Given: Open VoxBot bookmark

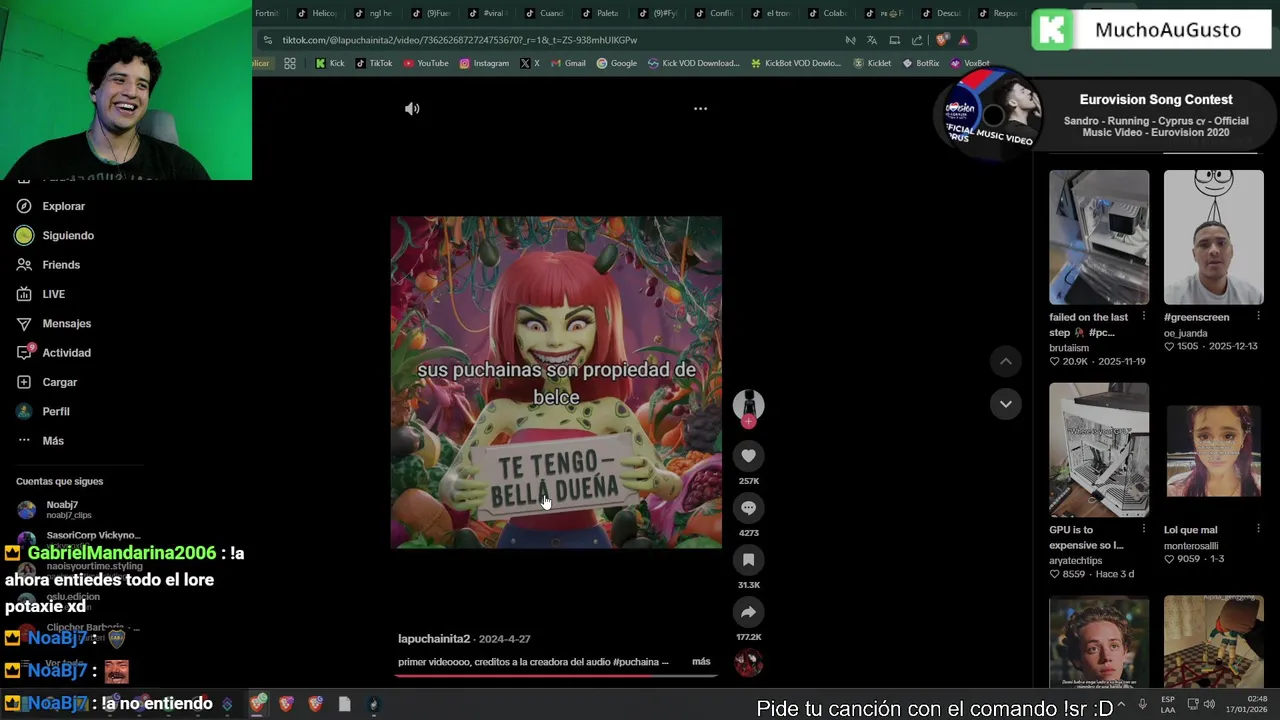Looking at the screenshot, I should tap(970, 63).
